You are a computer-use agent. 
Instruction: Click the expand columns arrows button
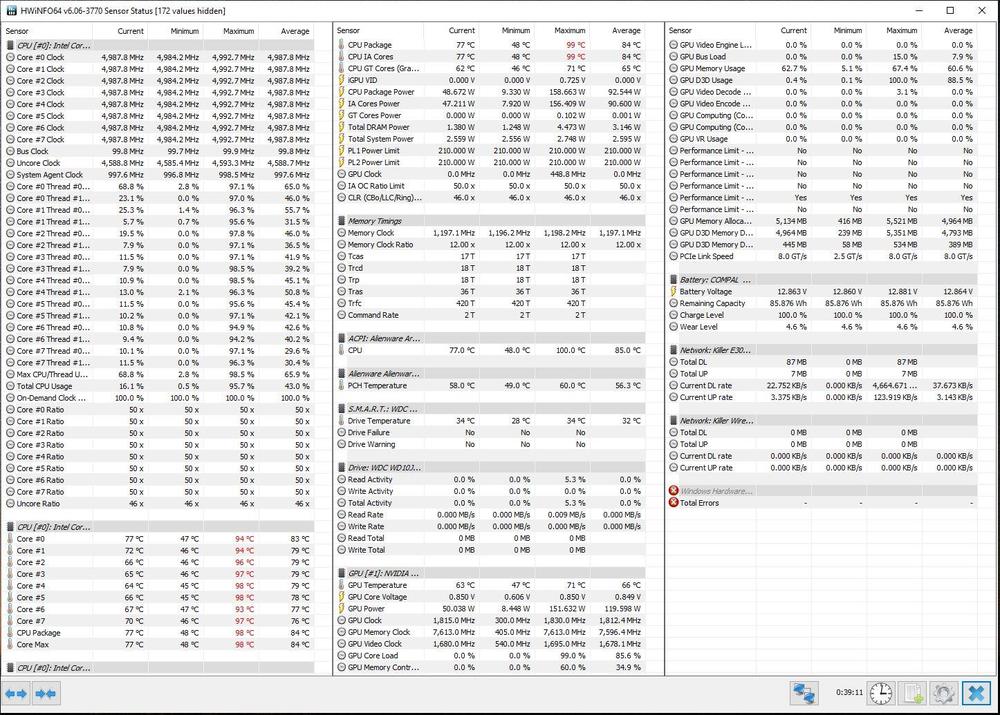click(16, 693)
